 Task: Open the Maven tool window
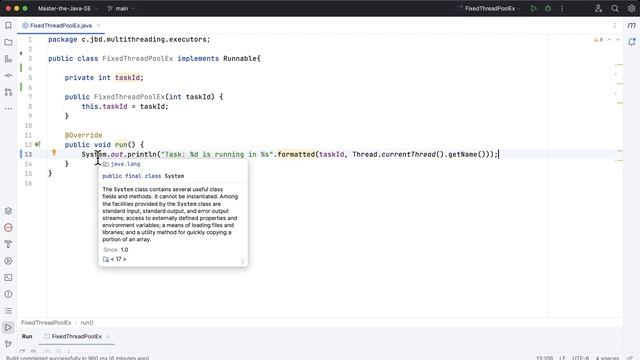pyautogui.click(x=631, y=25)
